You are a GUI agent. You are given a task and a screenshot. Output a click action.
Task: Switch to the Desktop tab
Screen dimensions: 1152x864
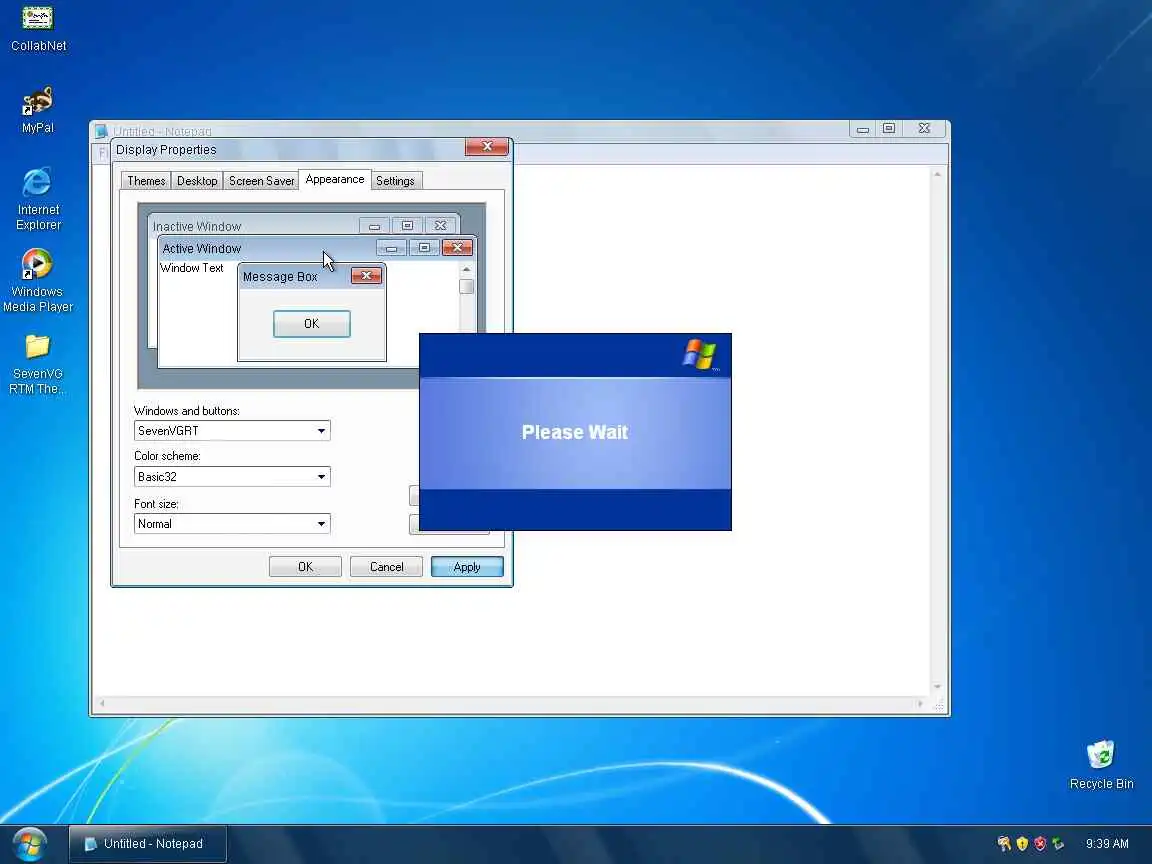(197, 181)
